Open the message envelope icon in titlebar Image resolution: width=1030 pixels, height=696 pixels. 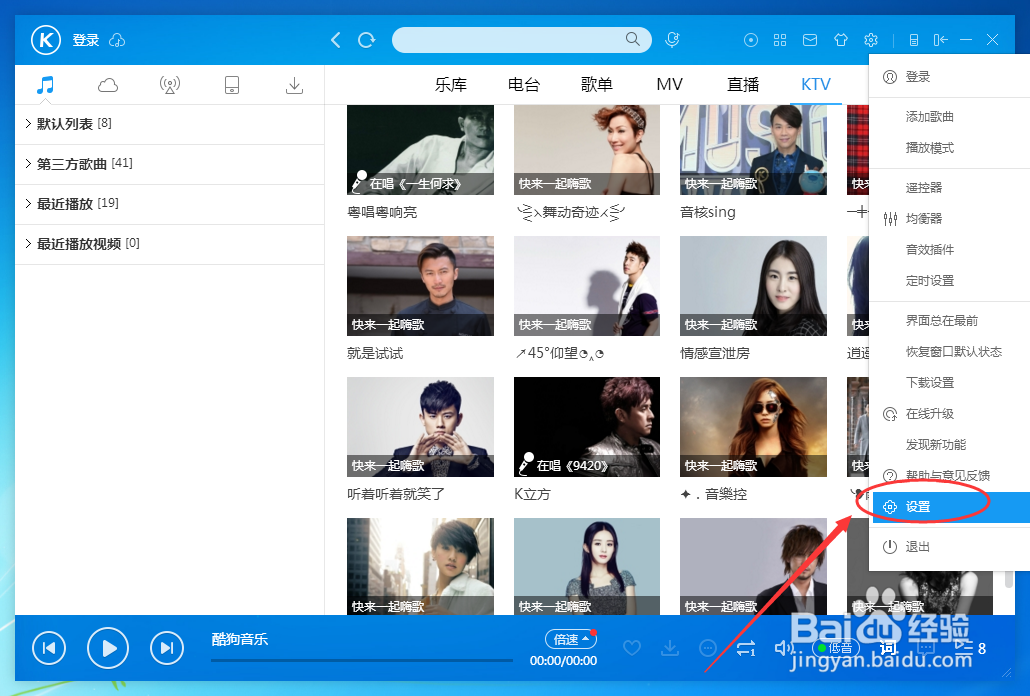(810, 40)
